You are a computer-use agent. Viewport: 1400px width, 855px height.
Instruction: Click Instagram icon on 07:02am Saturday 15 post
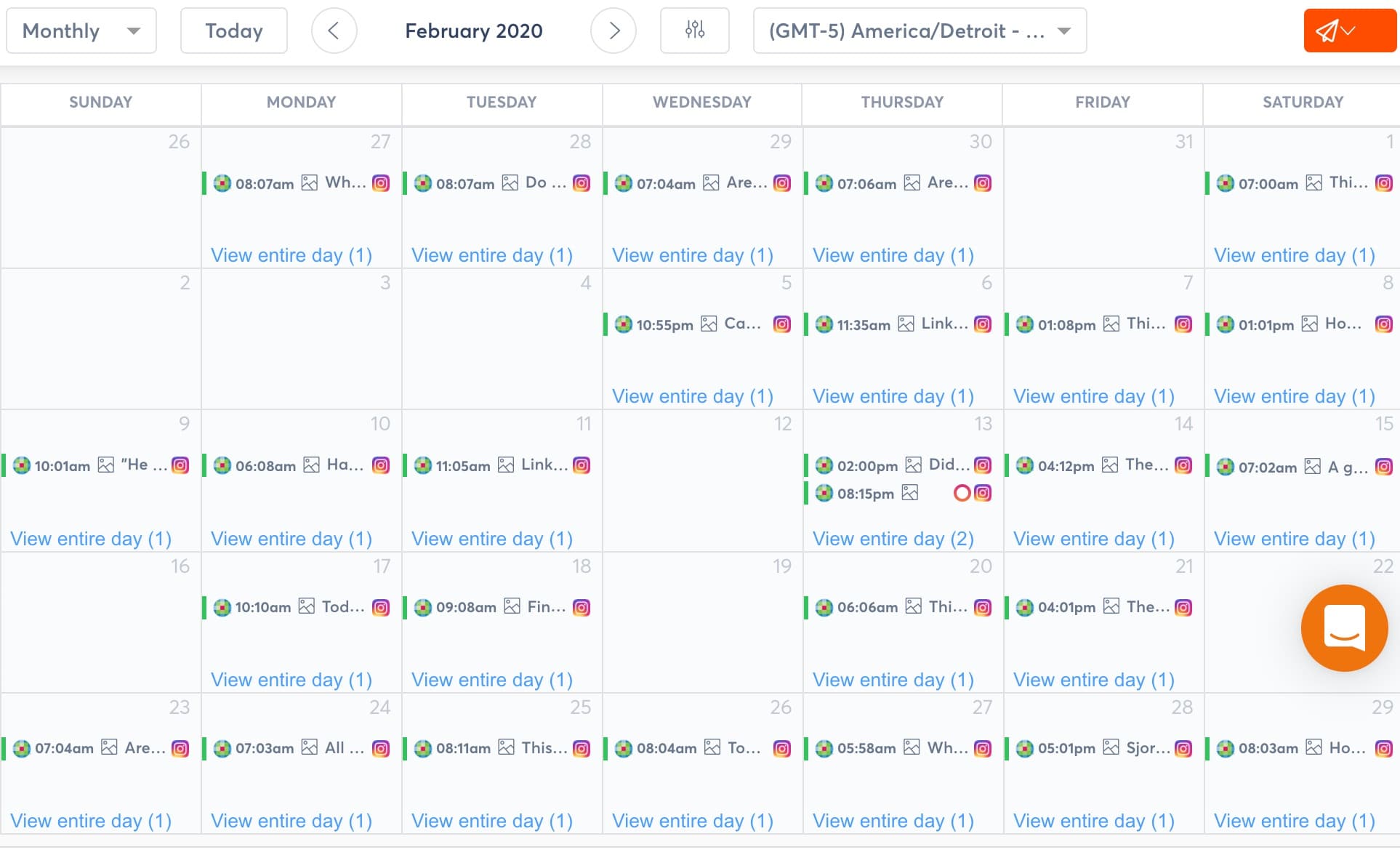pyautogui.click(x=1384, y=465)
